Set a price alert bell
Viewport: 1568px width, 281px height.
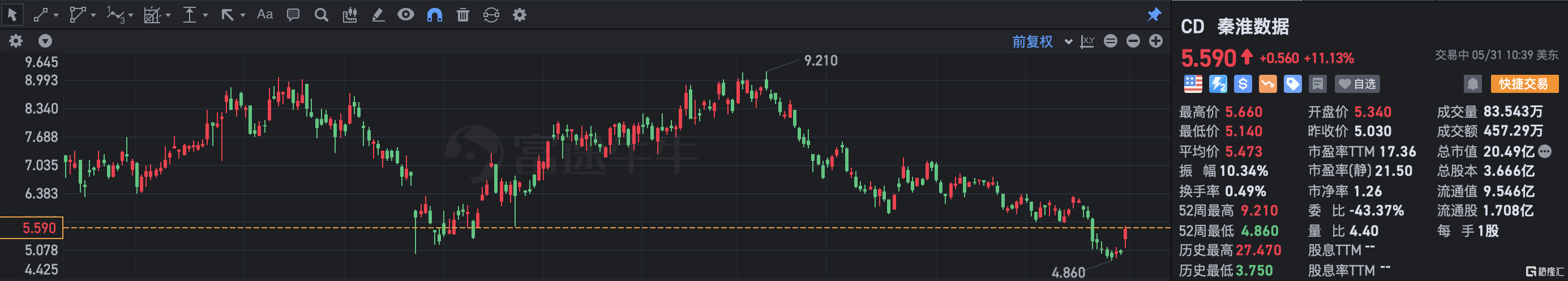(x=1472, y=84)
